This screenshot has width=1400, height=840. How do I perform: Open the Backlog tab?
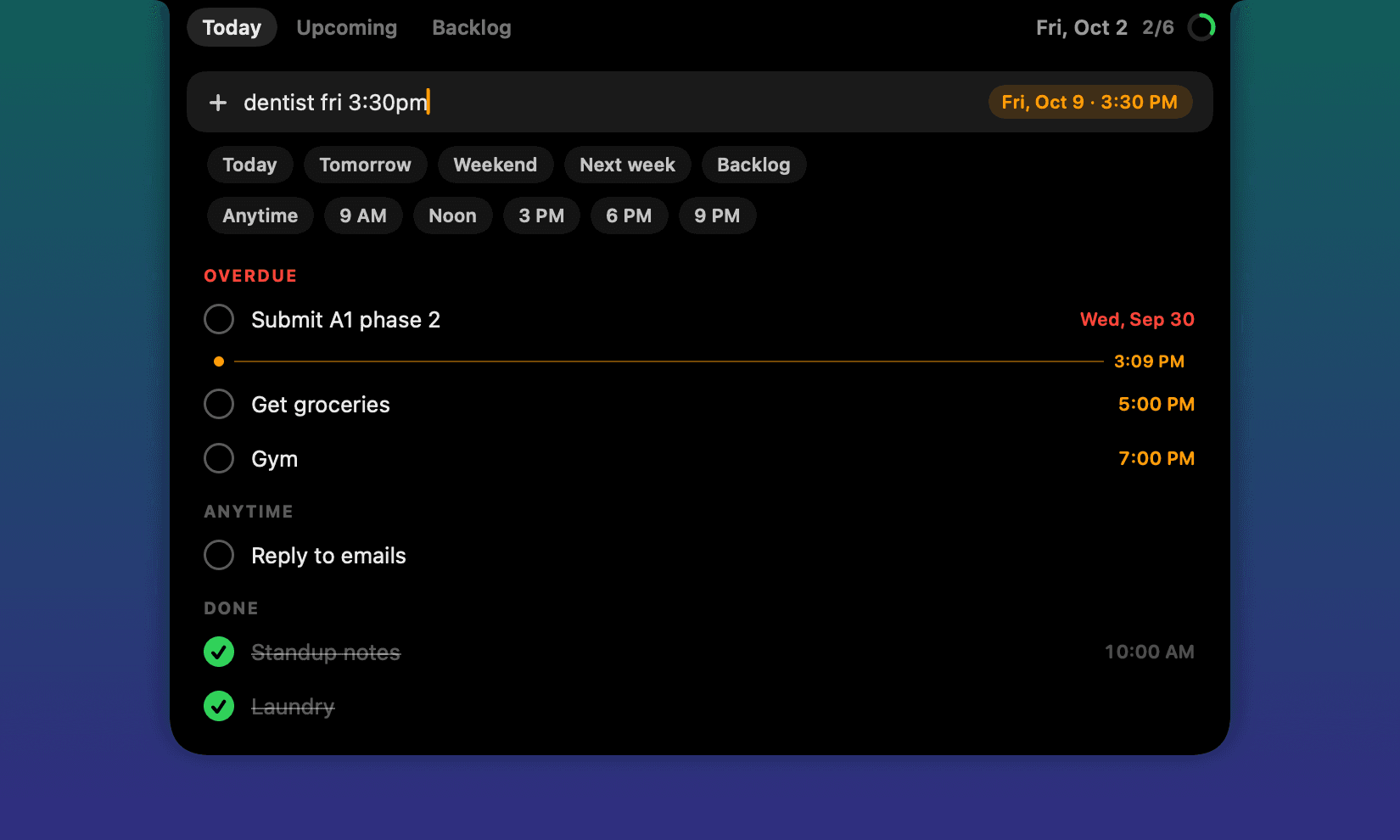coord(472,27)
